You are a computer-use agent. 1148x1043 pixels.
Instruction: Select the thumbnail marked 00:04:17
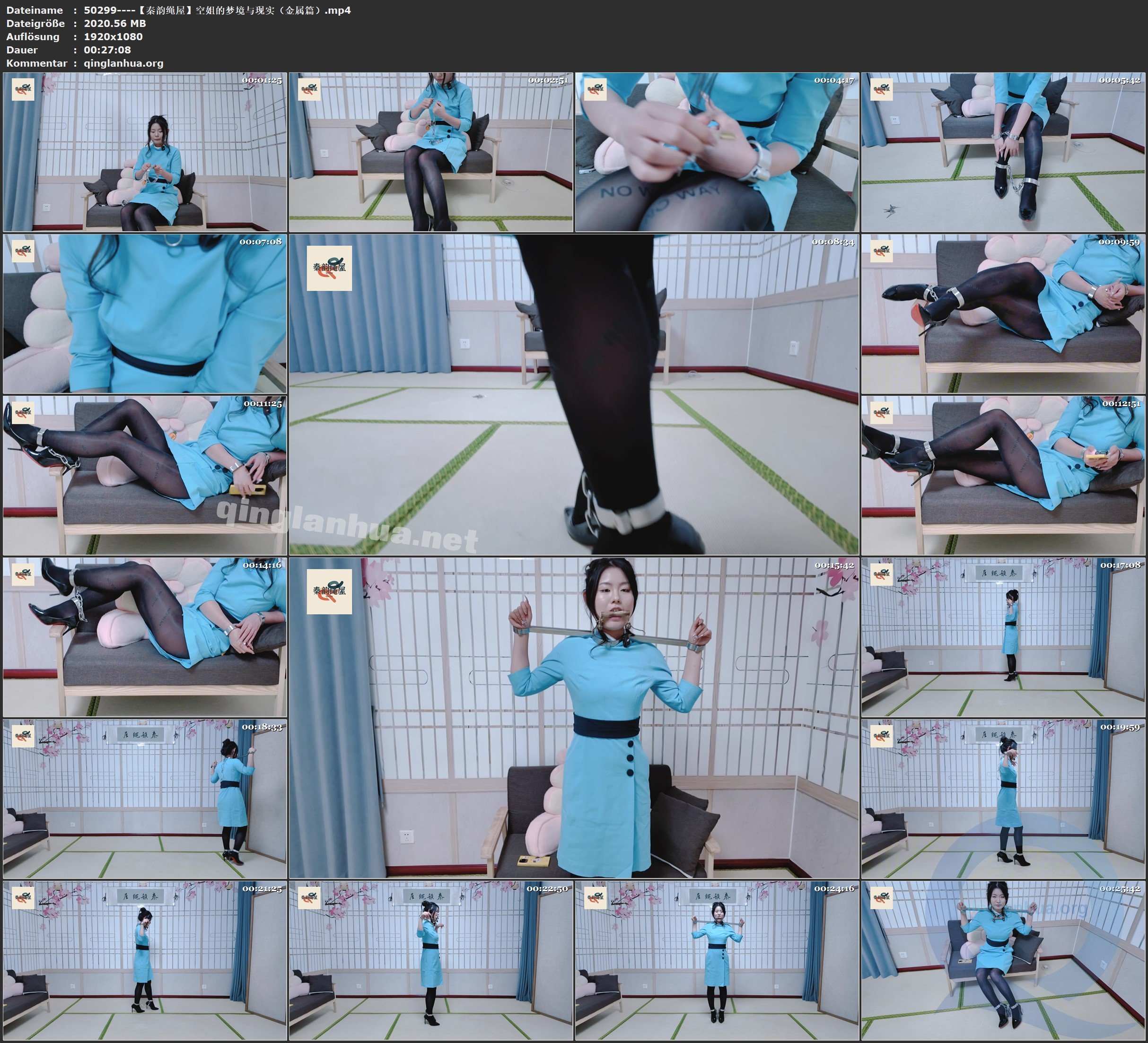pos(717,151)
